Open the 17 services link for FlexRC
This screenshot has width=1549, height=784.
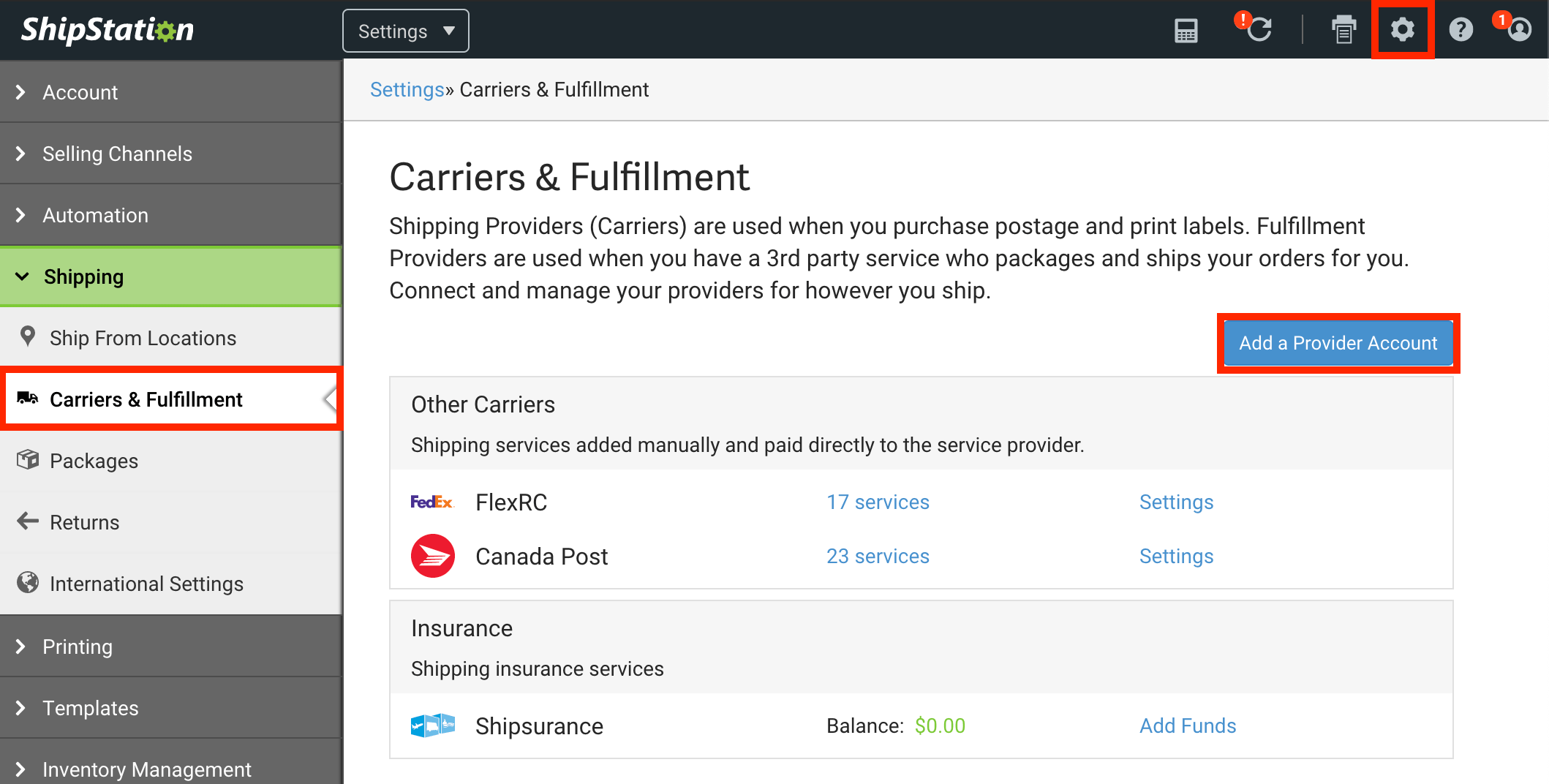[878, 502]
